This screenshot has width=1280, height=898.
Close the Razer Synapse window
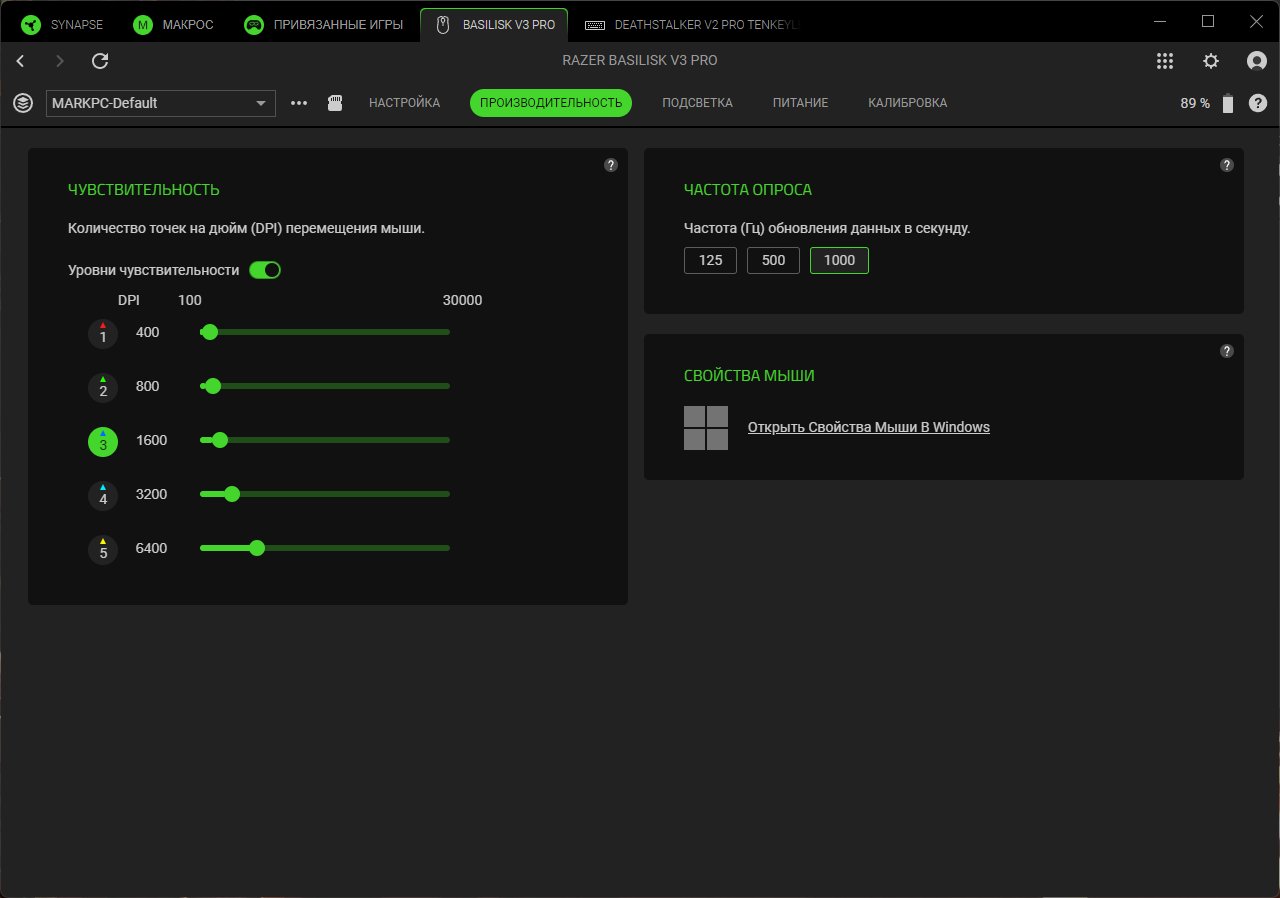(1256, 21)
